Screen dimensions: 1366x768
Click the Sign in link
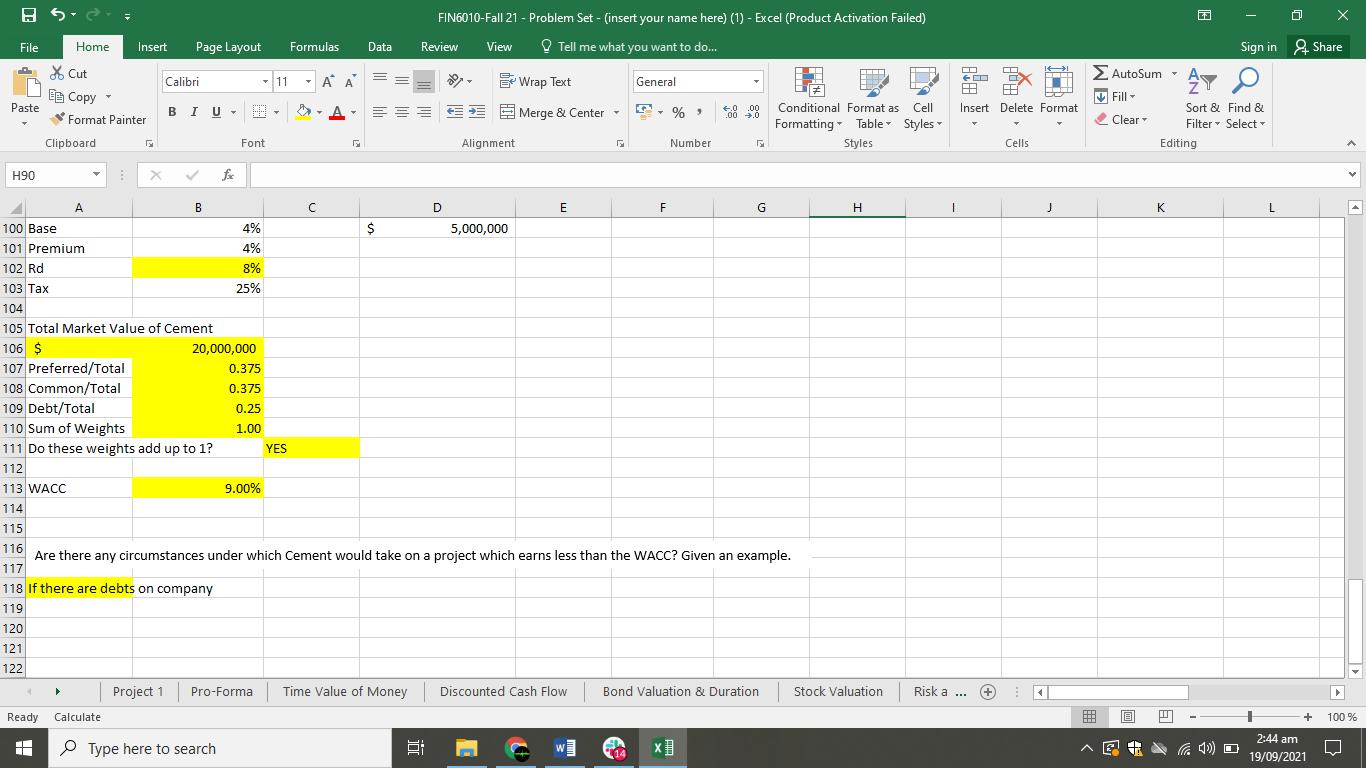[x=1257, y=46]
